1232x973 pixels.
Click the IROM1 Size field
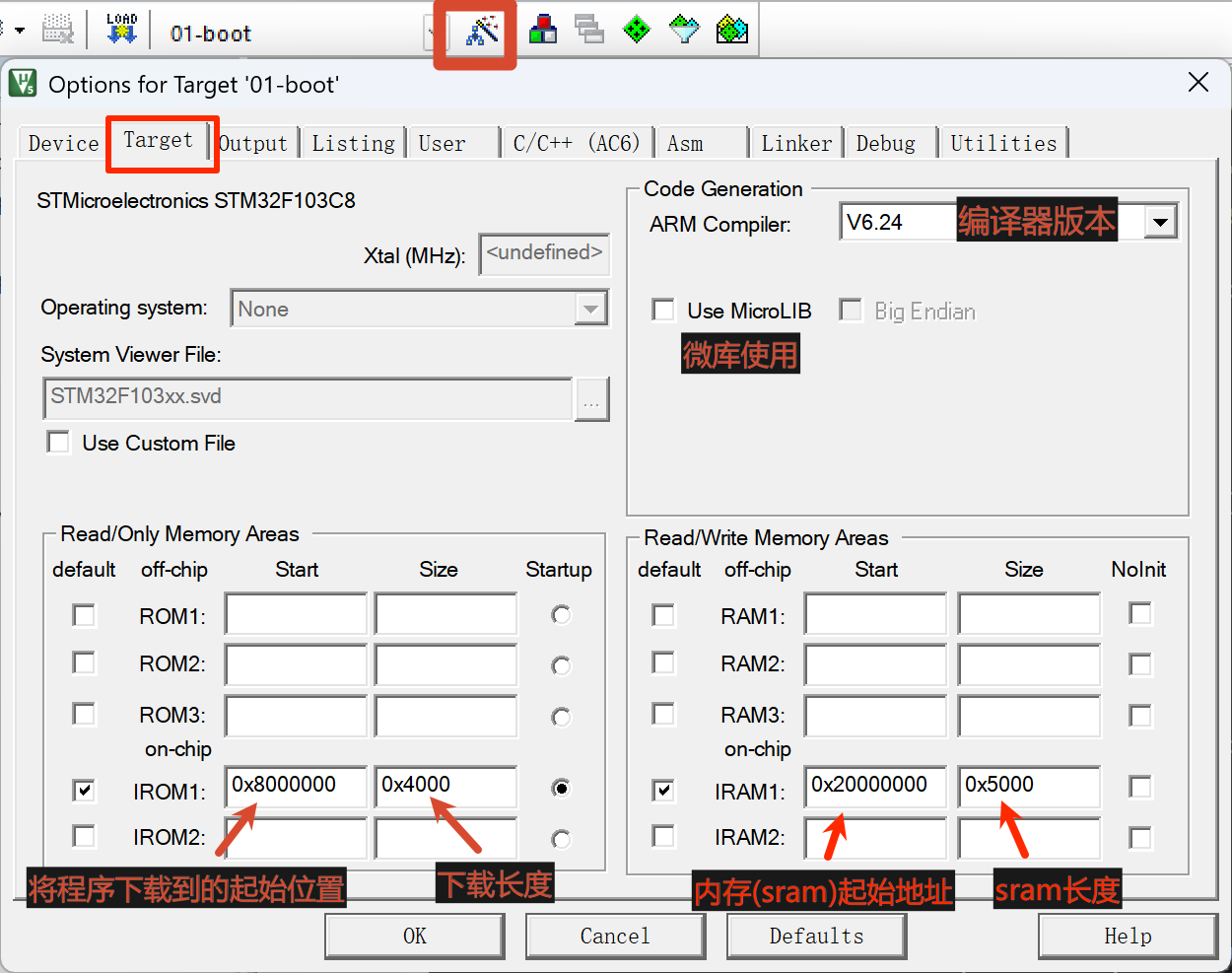445,787
